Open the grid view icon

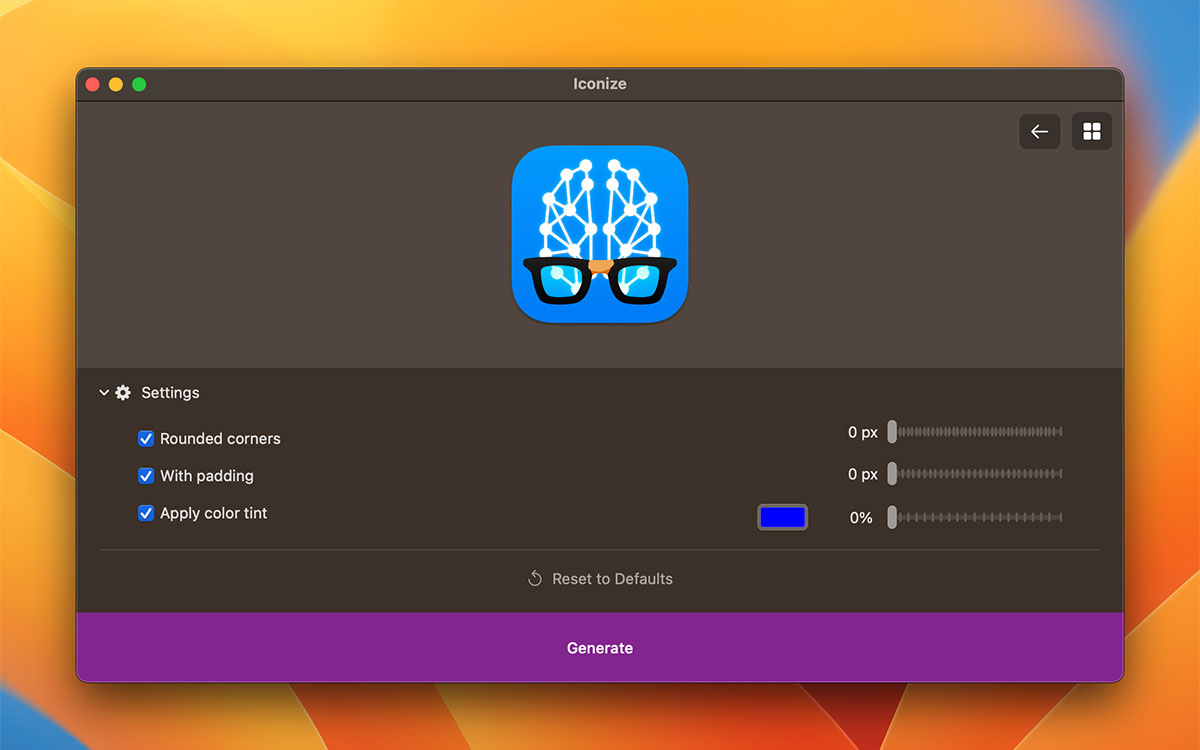pyautogui.click(x=1091, y=132)
